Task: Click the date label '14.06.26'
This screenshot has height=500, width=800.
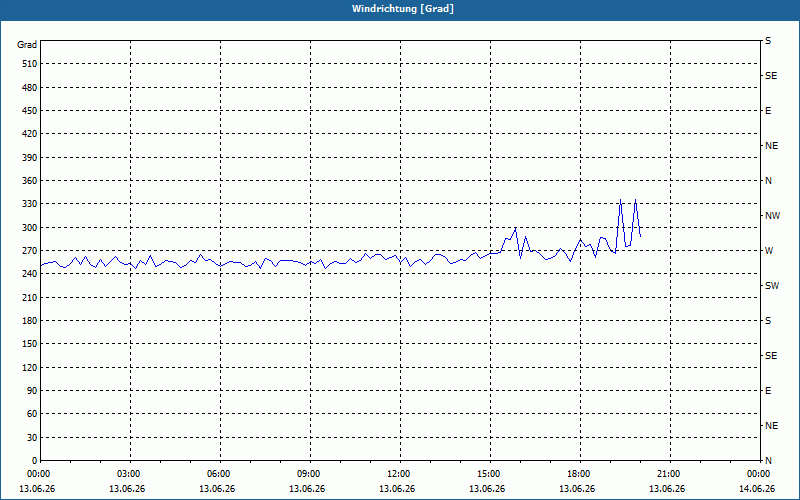Action: pyautogui.click(x=757, y=489)
